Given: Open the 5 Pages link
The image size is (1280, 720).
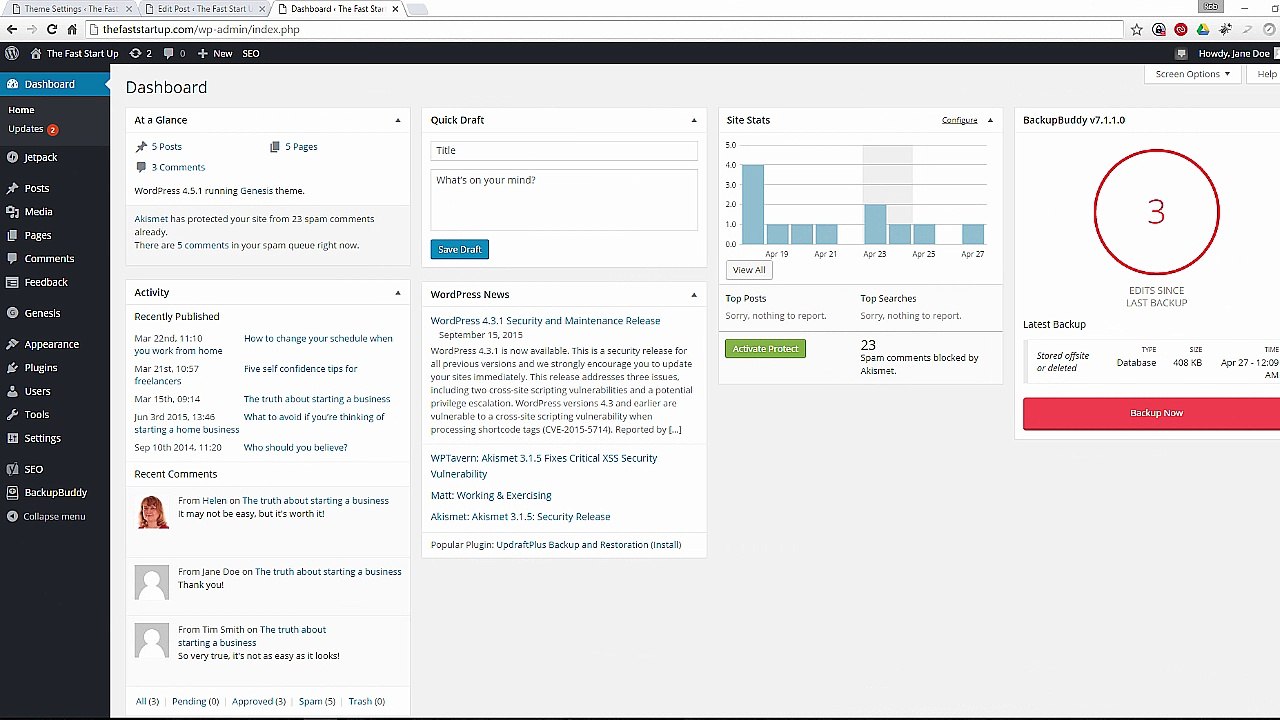Looking at the screenshot, I should coord(301,147).
